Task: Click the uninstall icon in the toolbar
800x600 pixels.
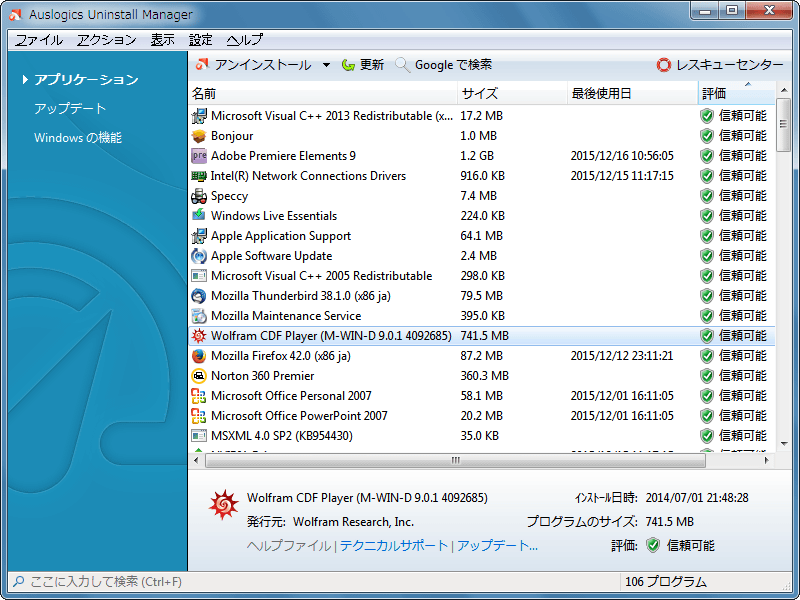Action: click(x=203, y=65)
